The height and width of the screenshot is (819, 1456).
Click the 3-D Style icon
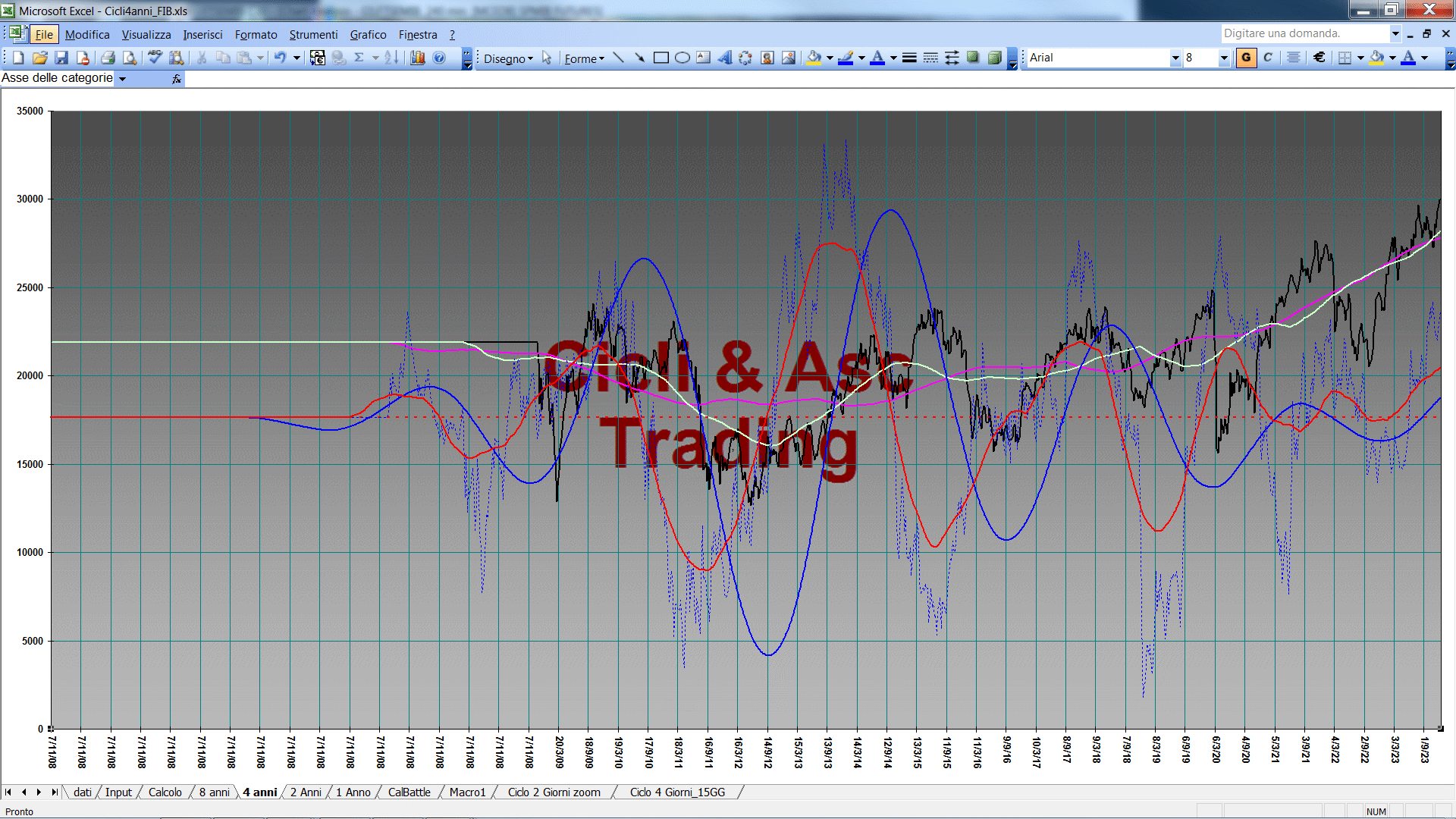(x=994, y=58)
